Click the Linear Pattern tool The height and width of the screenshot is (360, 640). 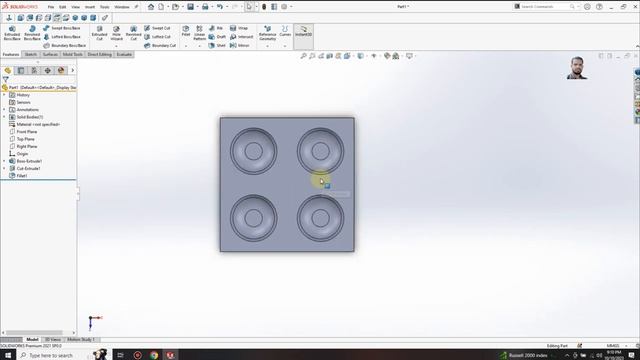199,33
